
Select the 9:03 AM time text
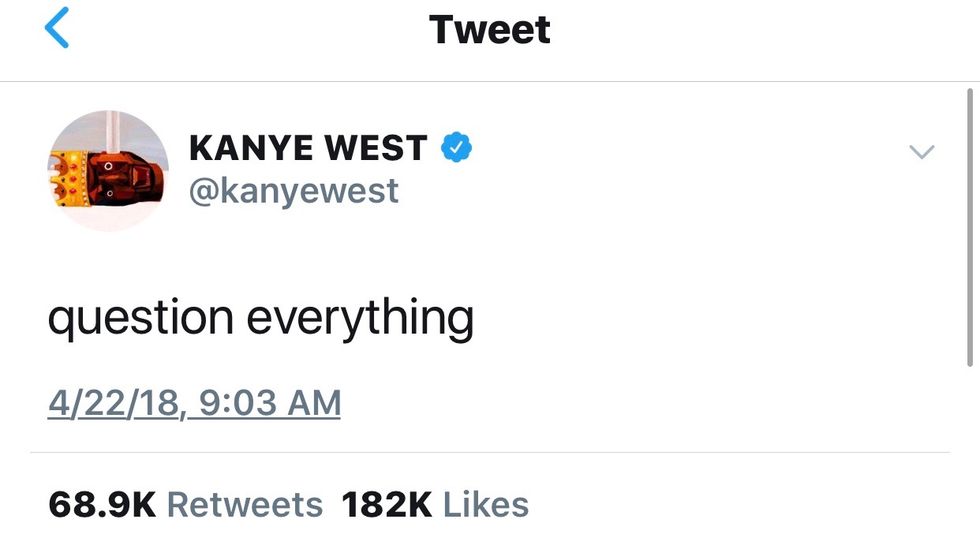(270, 402)
